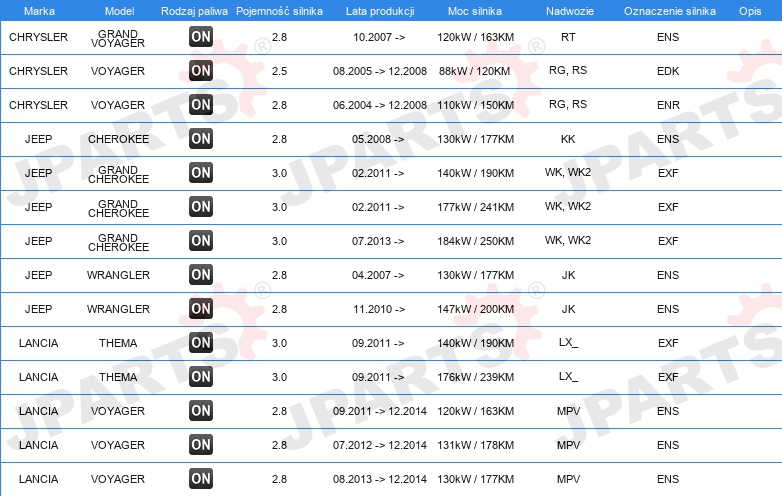
Task: Click ON icon for Wrangler 04.2007 row
Action: pos(201,274)
